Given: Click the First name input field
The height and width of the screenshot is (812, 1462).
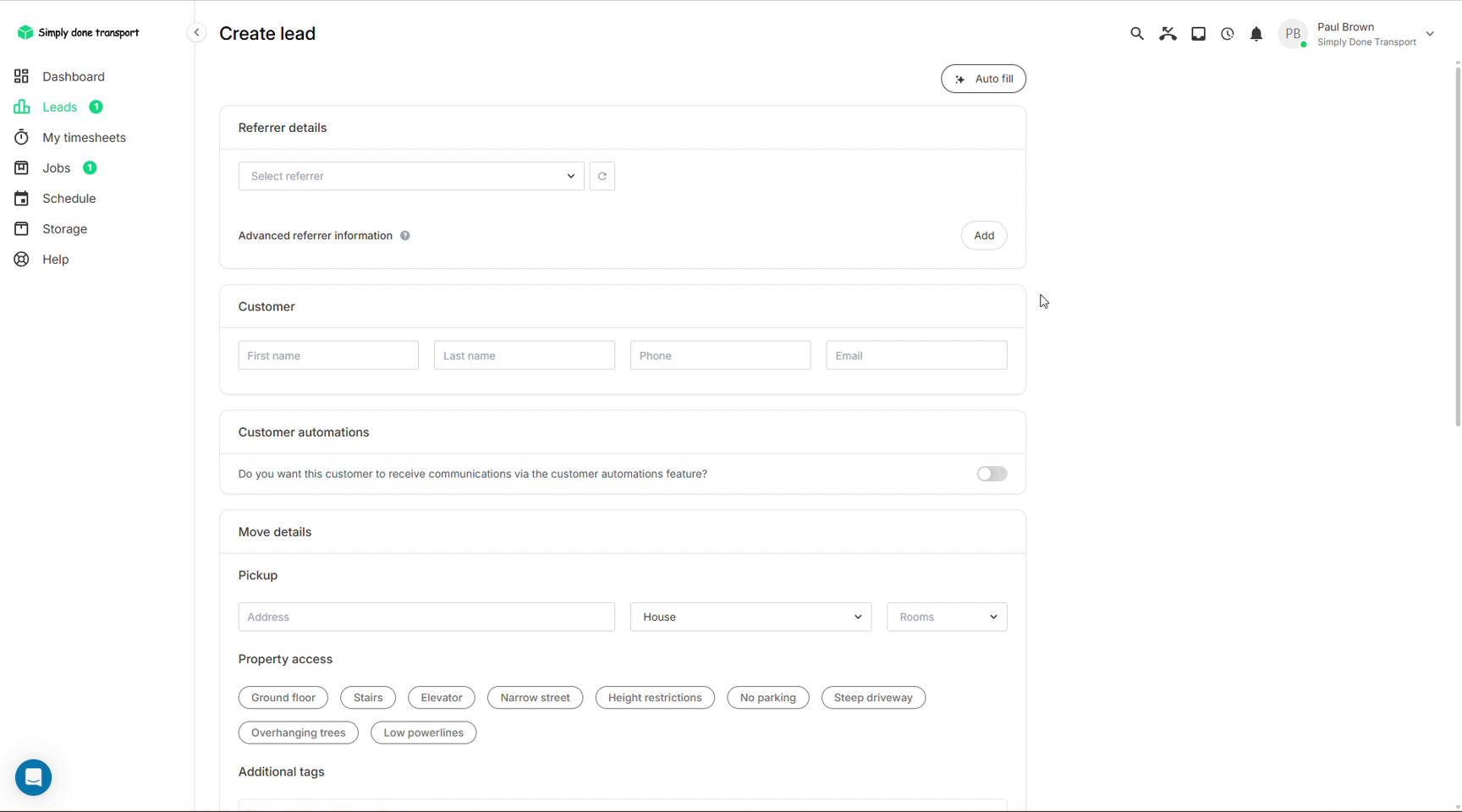Looking at the screenshot, I should 328,355.
